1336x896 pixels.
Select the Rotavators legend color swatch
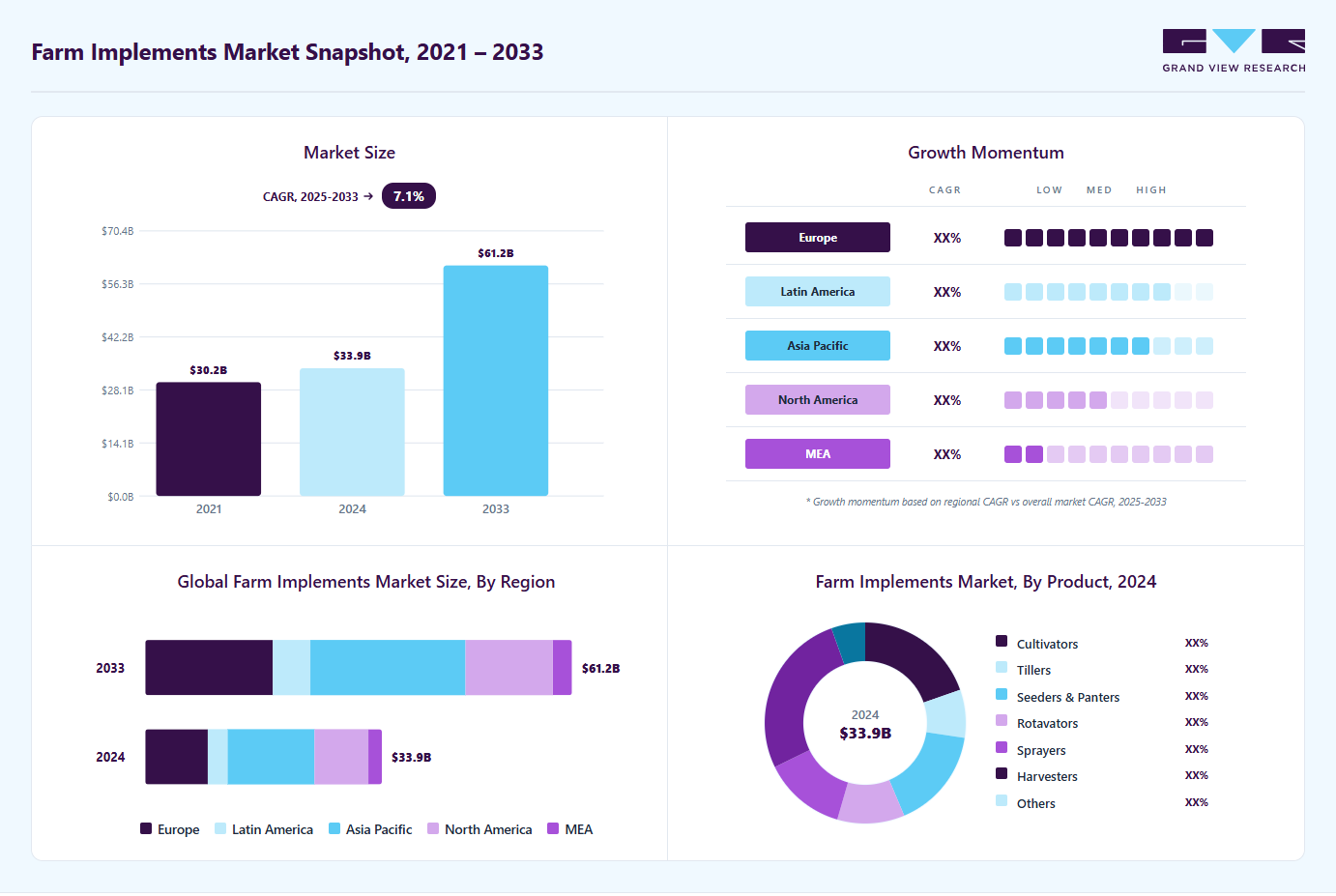(1002, 720)
